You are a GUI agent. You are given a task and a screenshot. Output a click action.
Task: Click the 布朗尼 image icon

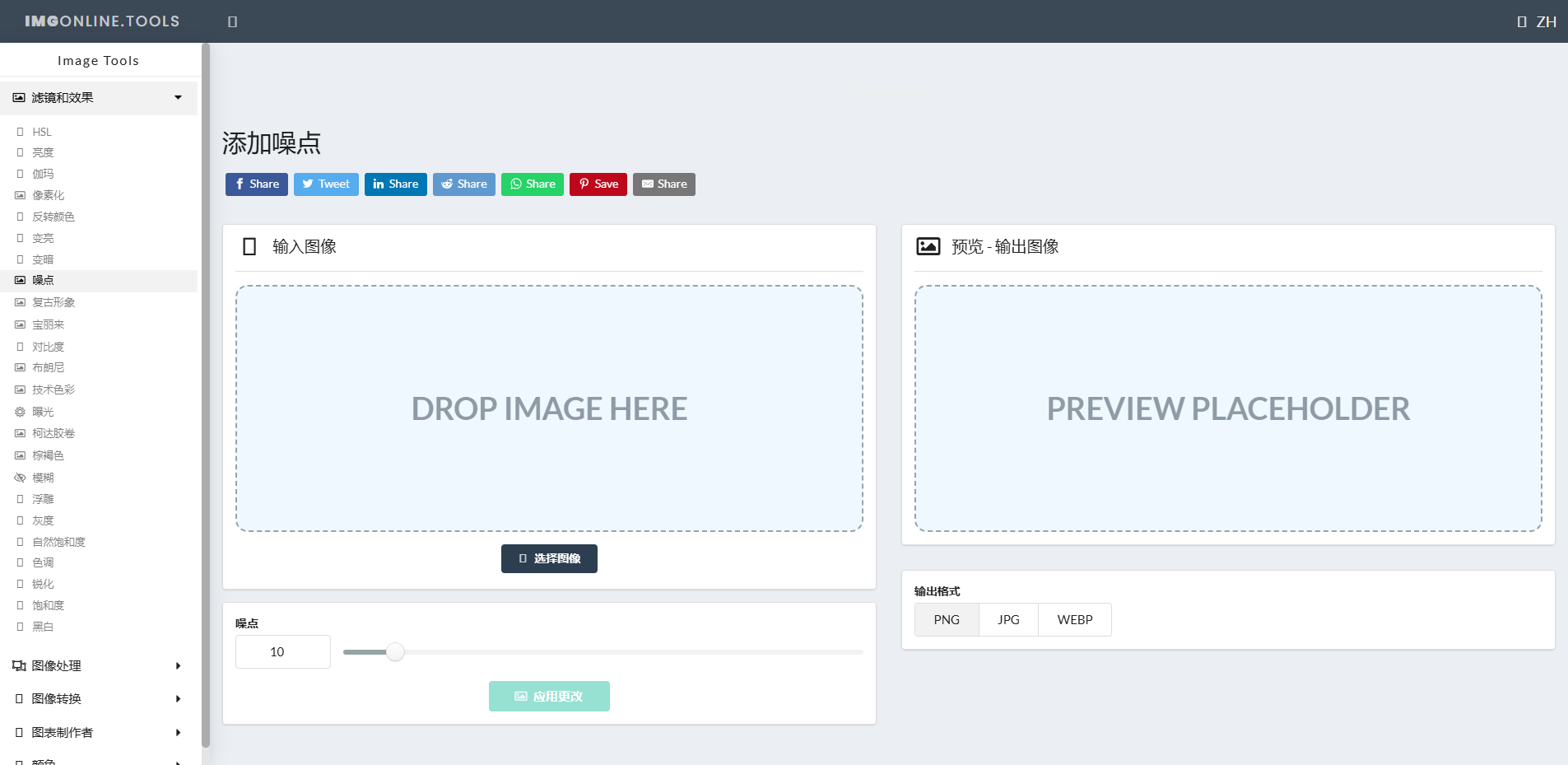click(20, 367)
